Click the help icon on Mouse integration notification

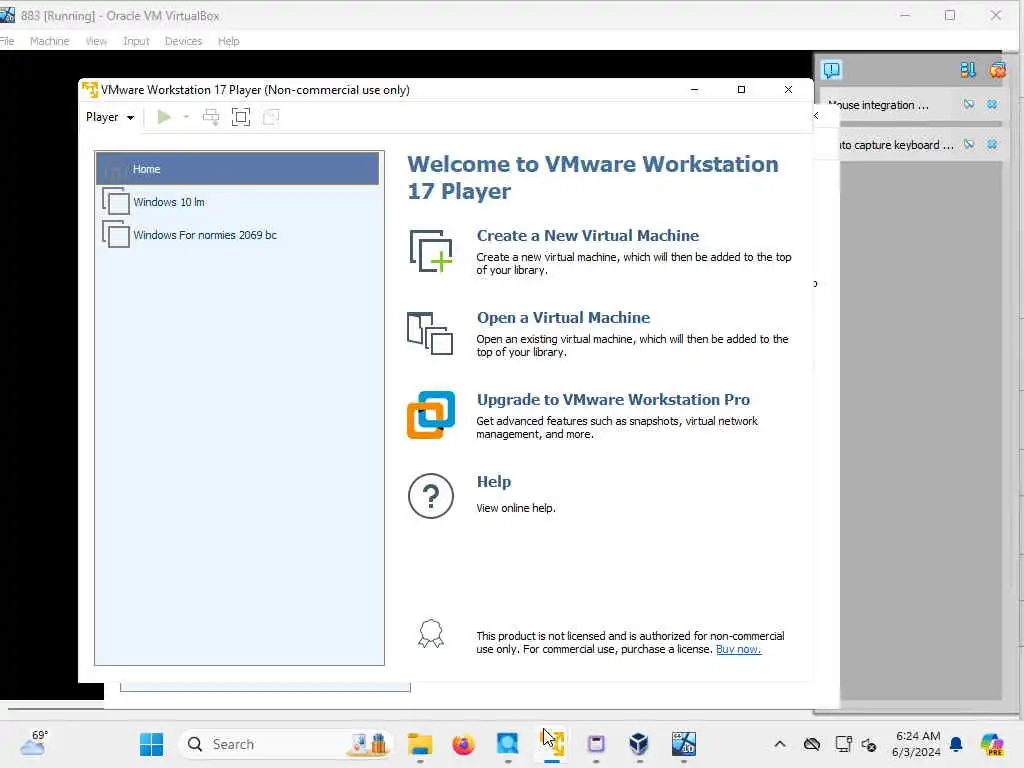pos(968,104)
